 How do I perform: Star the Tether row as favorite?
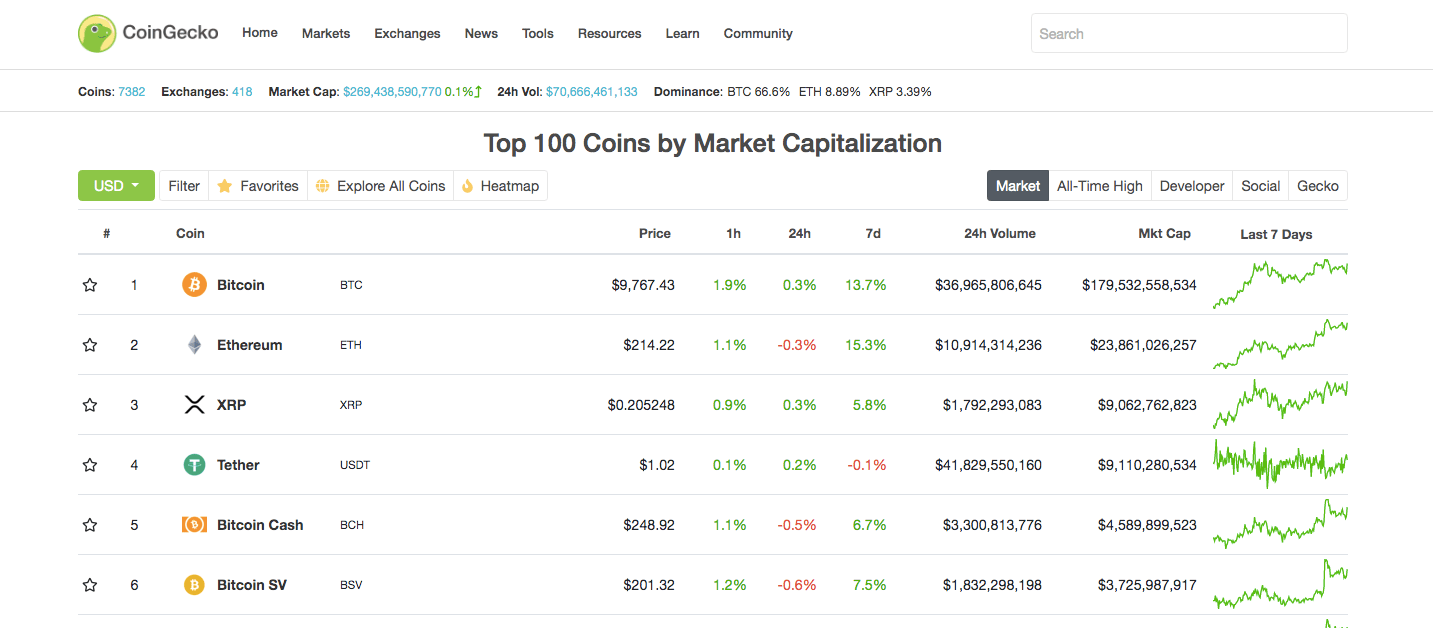(x=90, y=464)
